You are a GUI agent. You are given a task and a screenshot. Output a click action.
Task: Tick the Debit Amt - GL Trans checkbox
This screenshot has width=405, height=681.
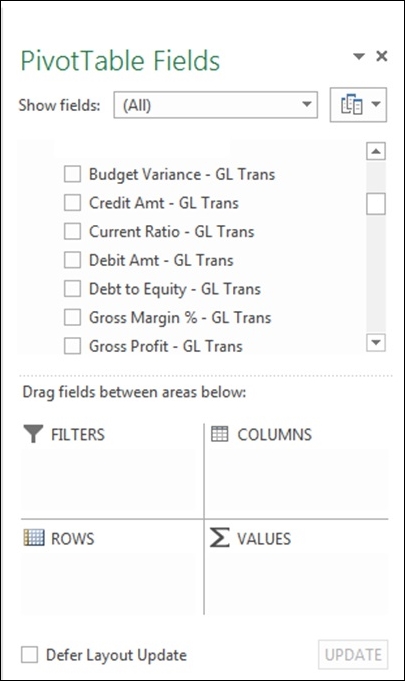72,260
